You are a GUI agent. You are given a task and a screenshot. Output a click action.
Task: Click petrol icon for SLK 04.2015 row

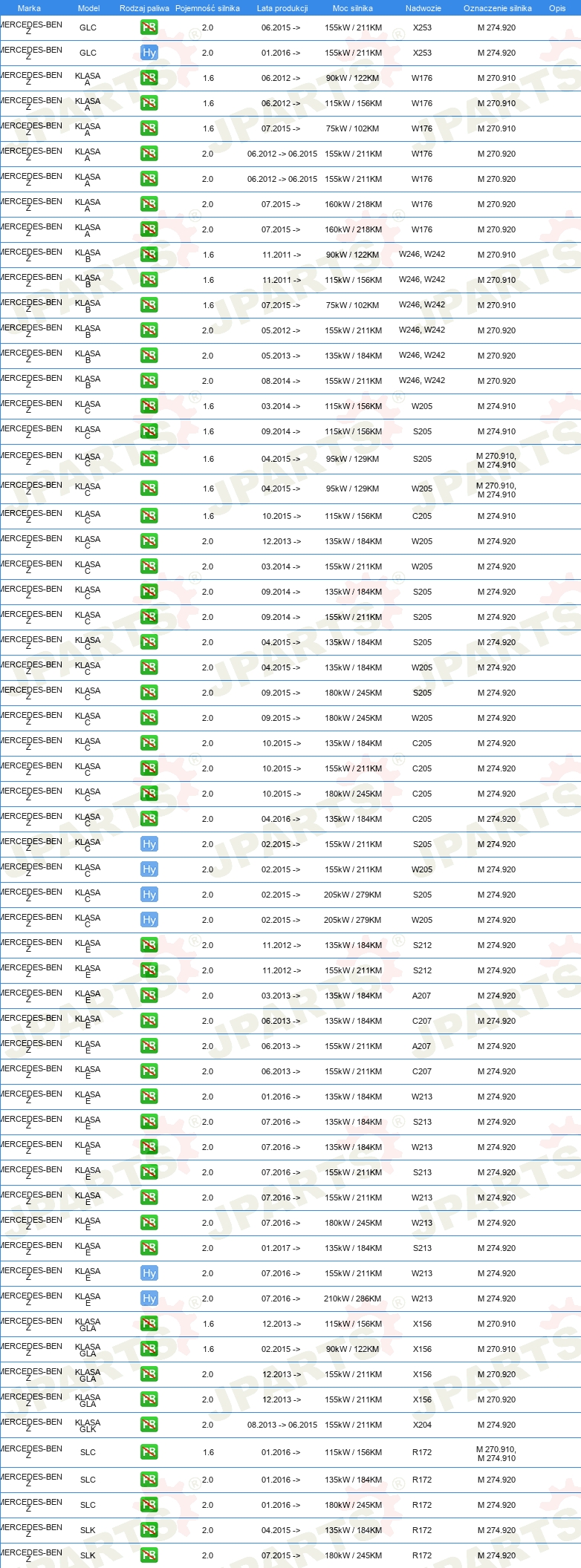pos(149,1530)
